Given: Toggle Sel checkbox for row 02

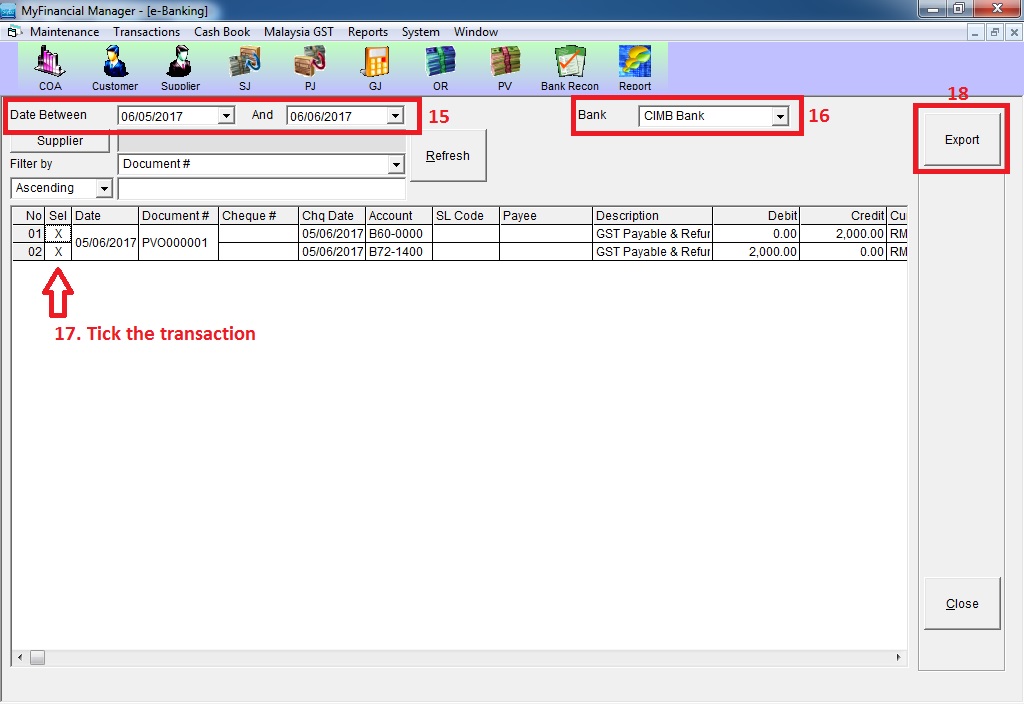Looking at the screenshot, I should (58, 252).
